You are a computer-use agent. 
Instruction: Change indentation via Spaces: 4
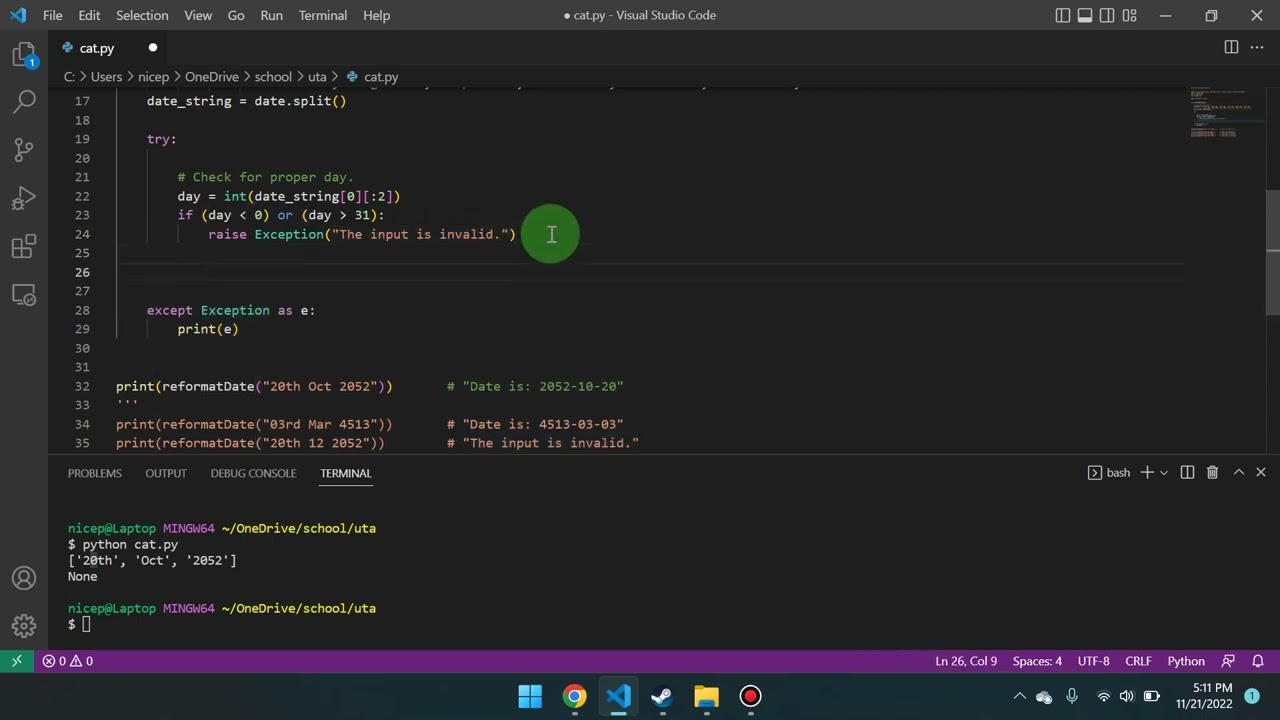coord(1037,661)
